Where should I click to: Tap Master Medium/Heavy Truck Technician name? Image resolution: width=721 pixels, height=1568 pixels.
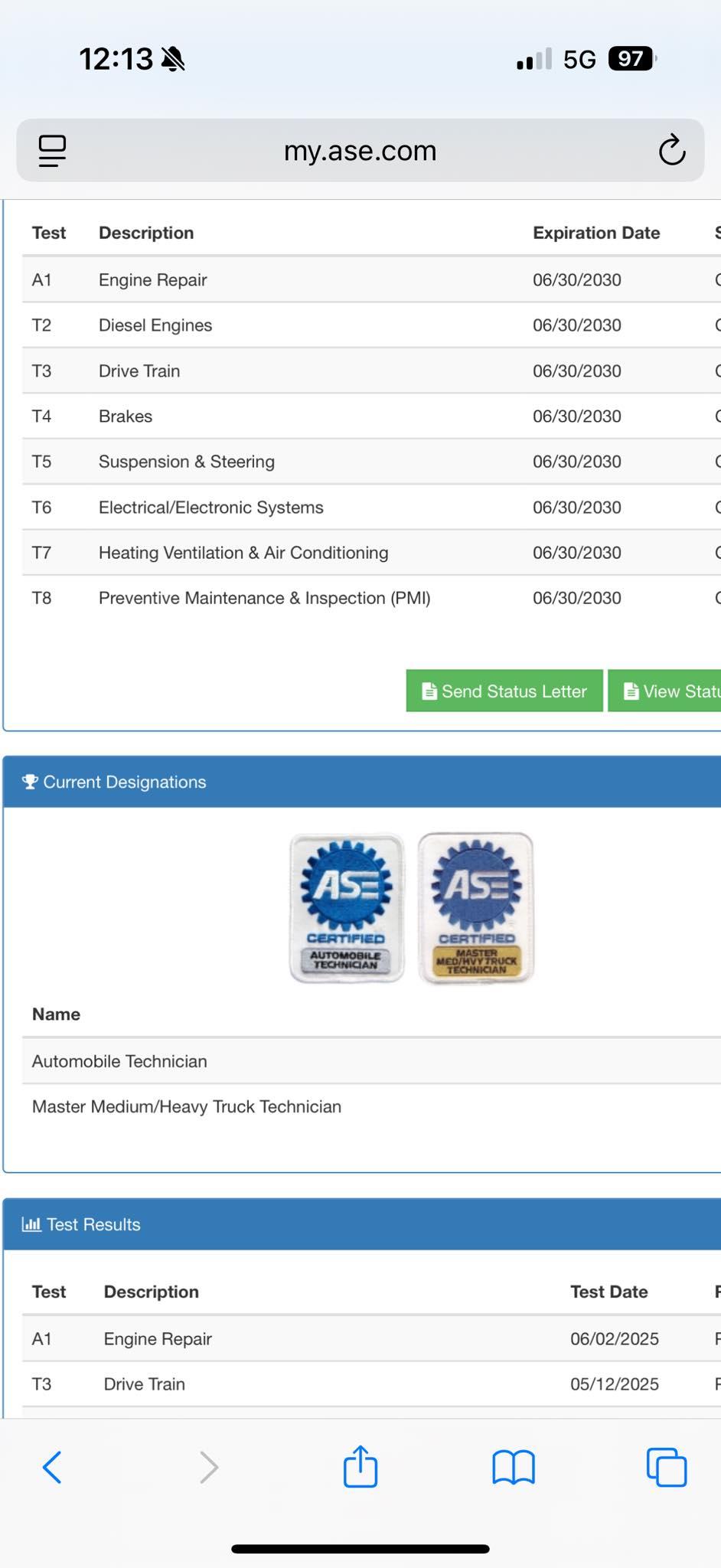coord(187,1106)
